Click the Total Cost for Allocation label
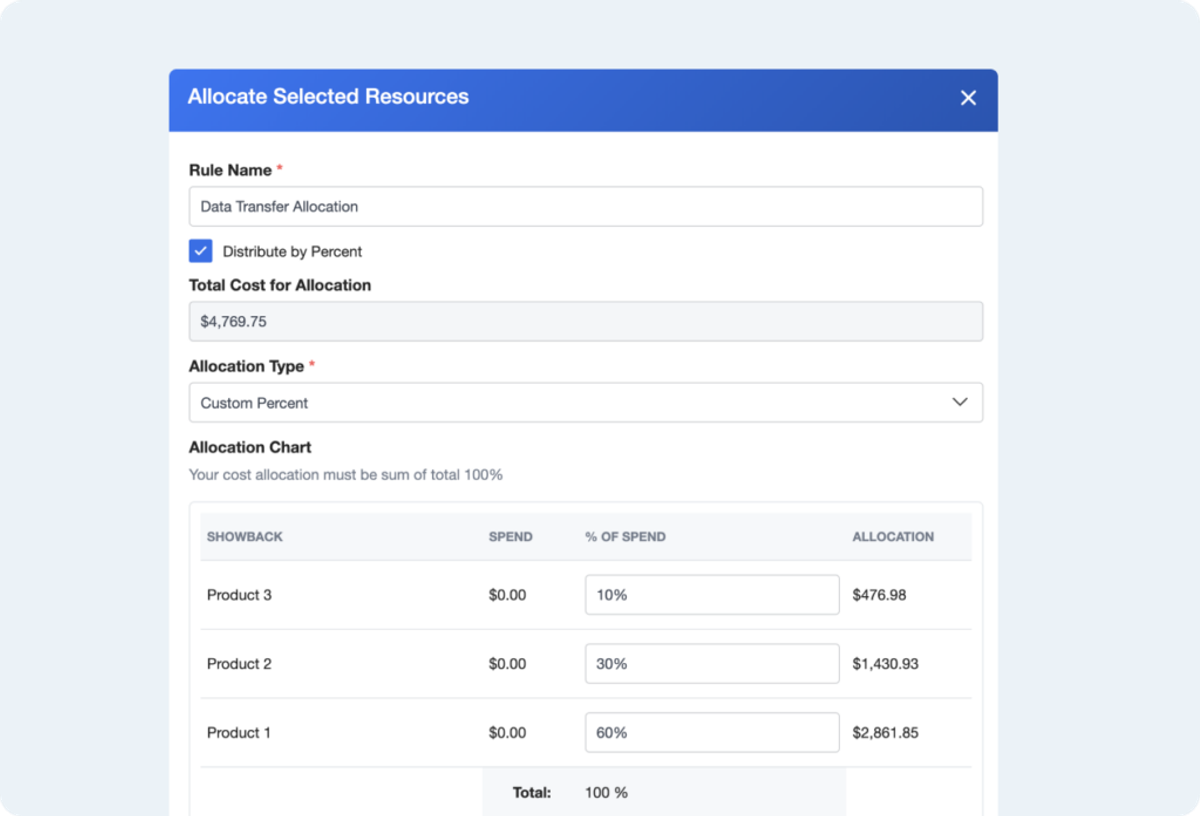 tap(280, 285)
